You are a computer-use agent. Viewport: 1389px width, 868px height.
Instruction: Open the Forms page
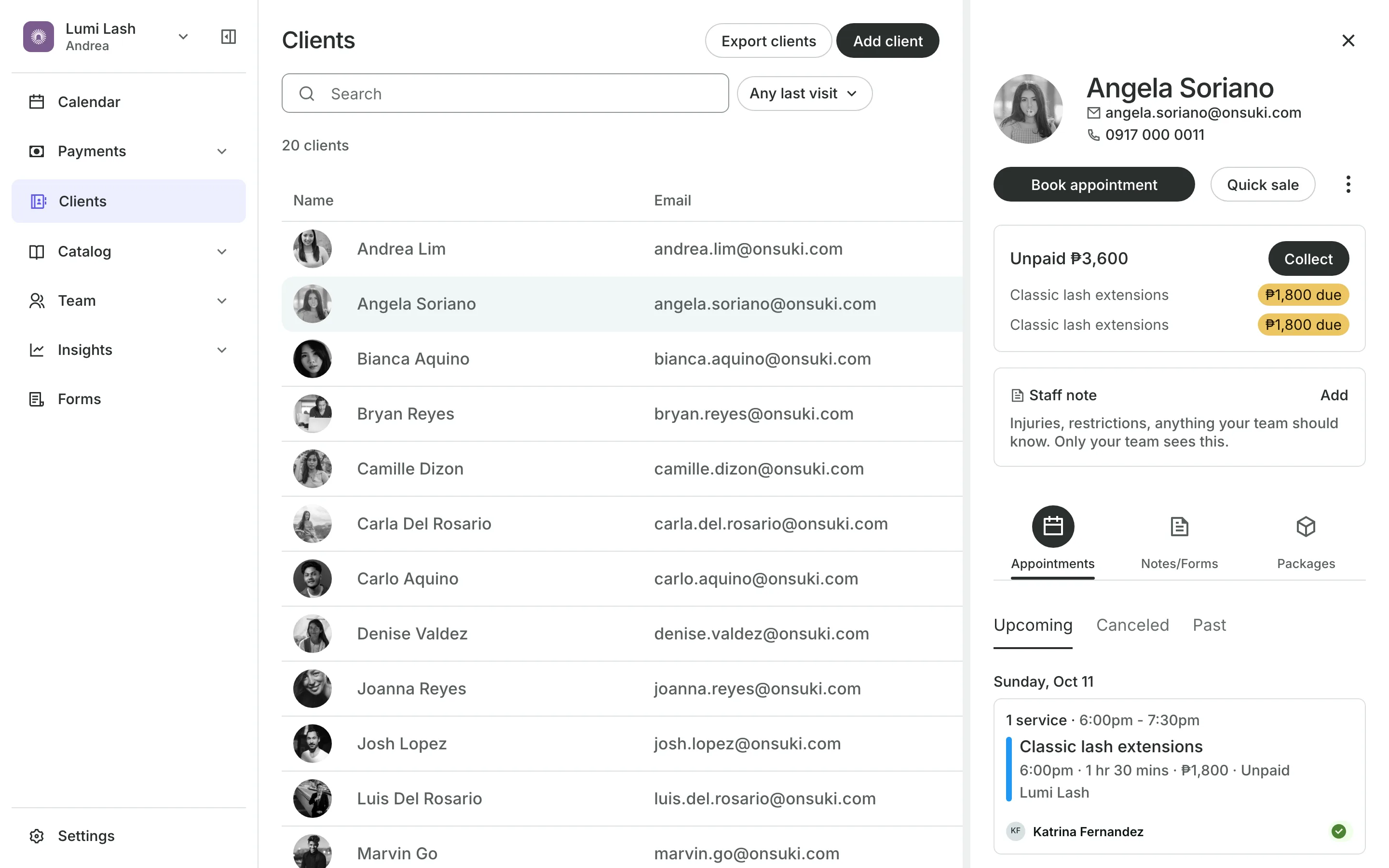[x=129, y=399]
